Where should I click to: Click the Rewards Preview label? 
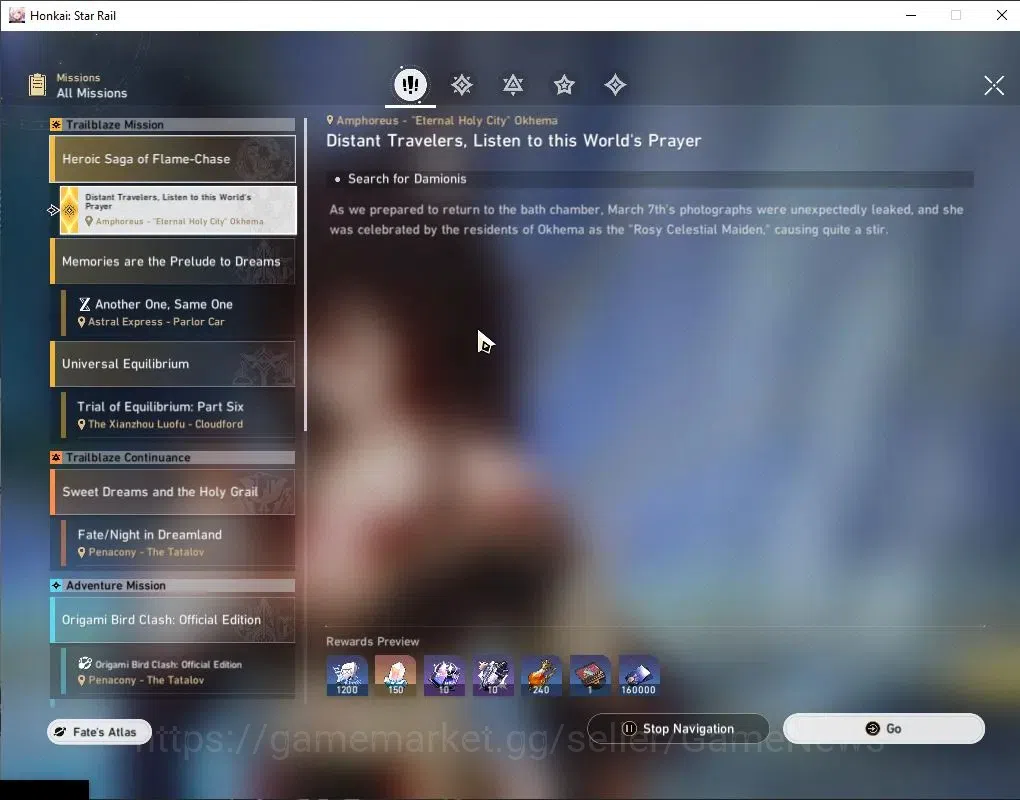(x=373, y=641)
